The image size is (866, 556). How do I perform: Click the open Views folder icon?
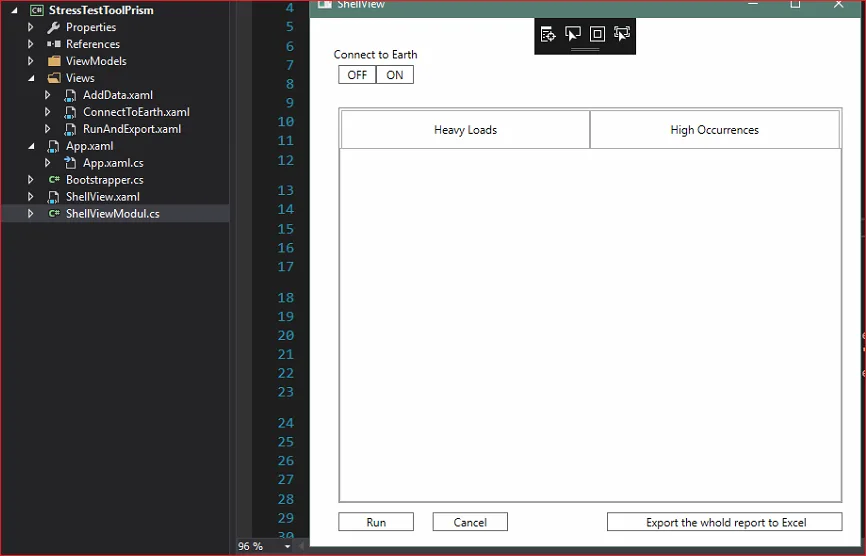(x=54, y=78)
